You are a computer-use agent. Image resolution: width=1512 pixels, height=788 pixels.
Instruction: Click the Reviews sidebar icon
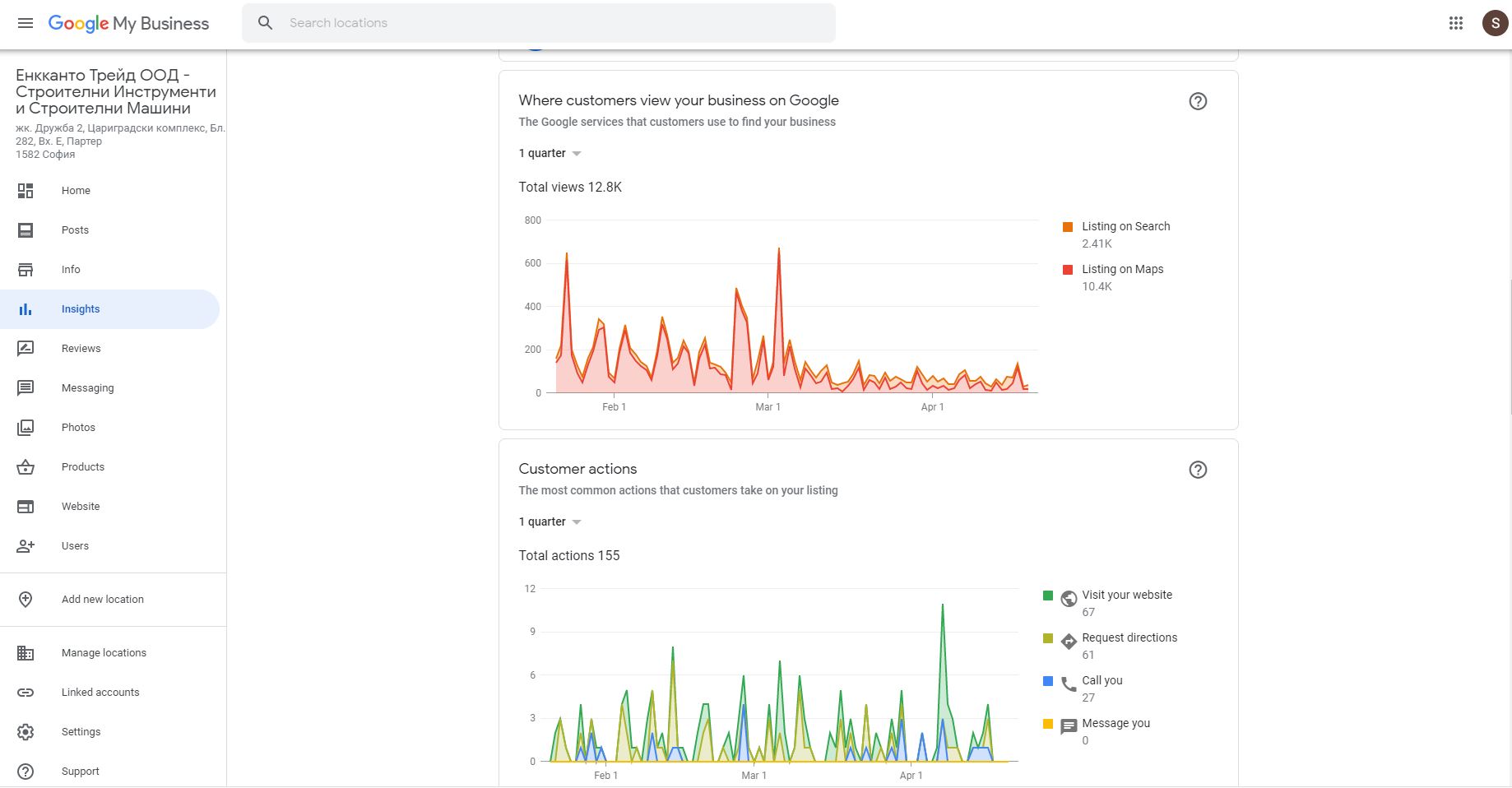(26, 349)
